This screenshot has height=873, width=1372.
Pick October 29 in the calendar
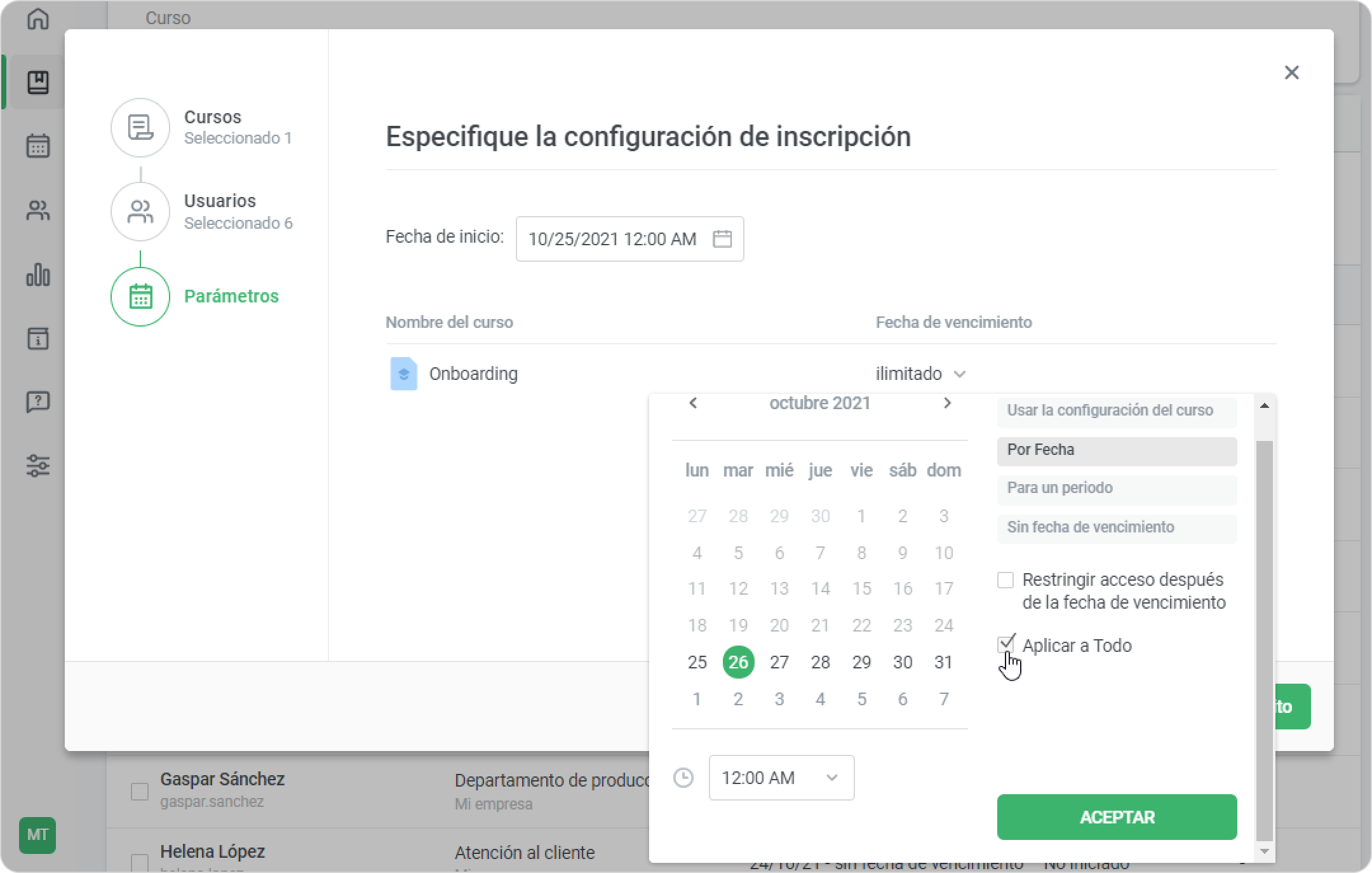pos(861,663)
